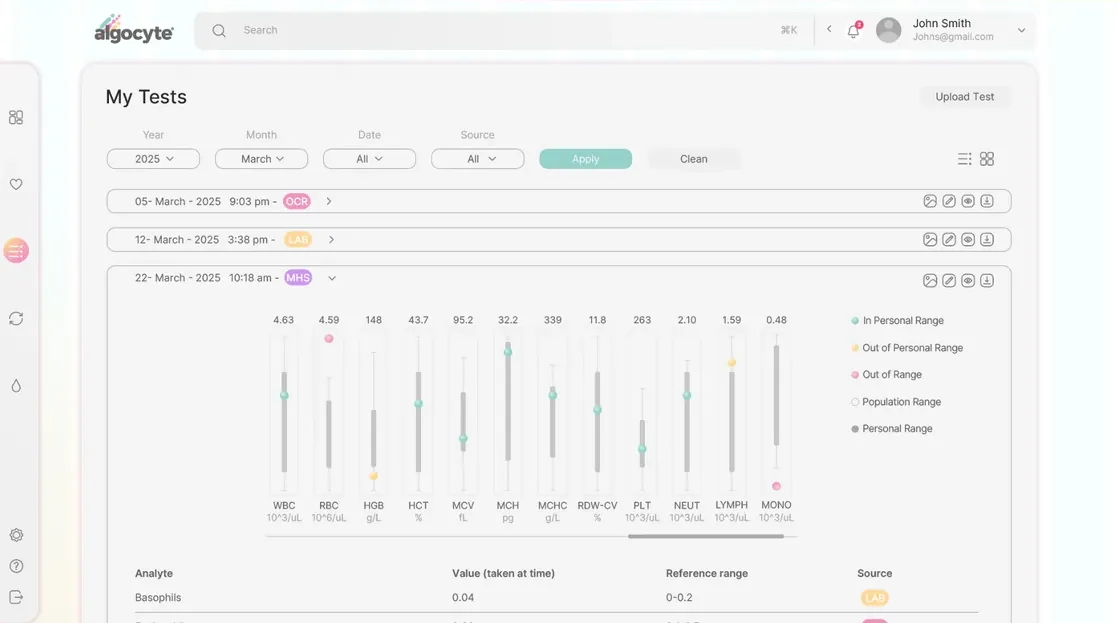Focus the Search input field

(x=506, y=31)
